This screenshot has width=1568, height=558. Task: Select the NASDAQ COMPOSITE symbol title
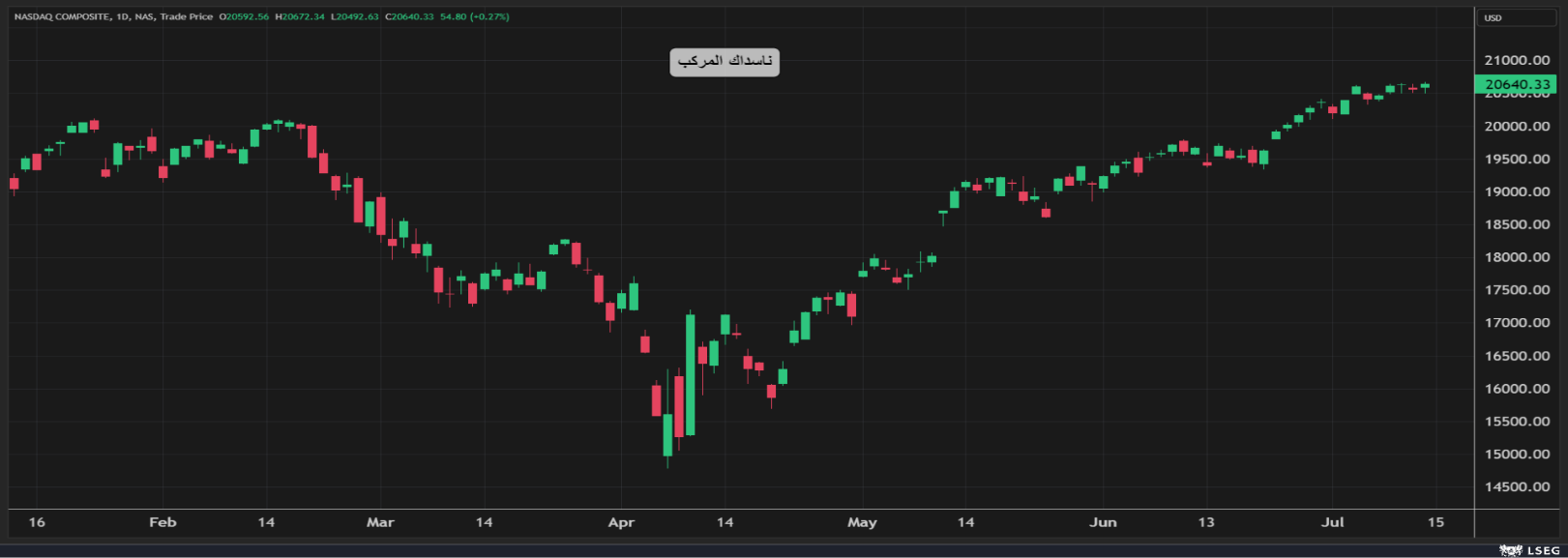[x=60, y=16]
